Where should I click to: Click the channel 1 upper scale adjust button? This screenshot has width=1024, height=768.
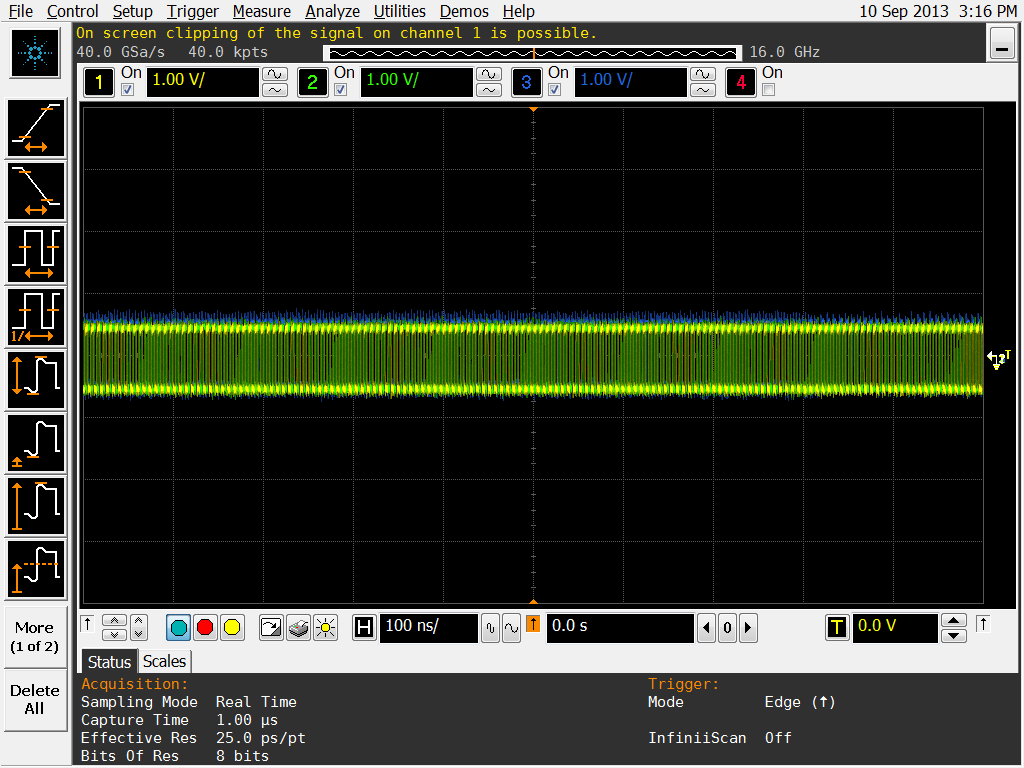point(274,74)
